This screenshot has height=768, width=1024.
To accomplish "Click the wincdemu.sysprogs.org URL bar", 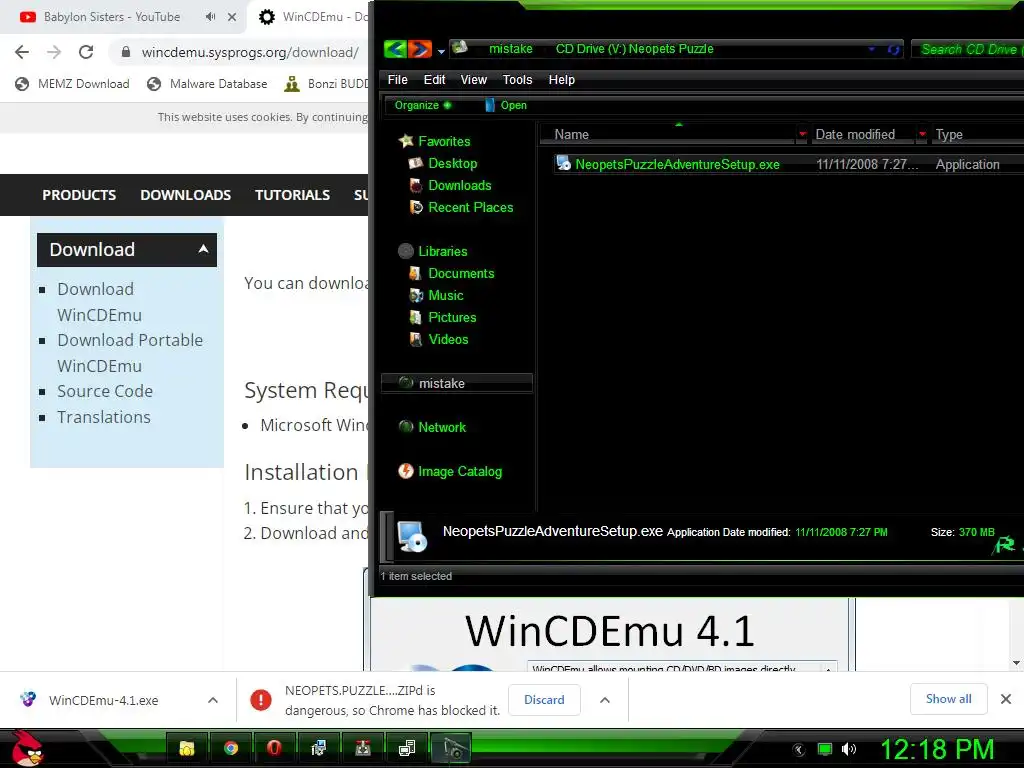I will pos(249,52).
